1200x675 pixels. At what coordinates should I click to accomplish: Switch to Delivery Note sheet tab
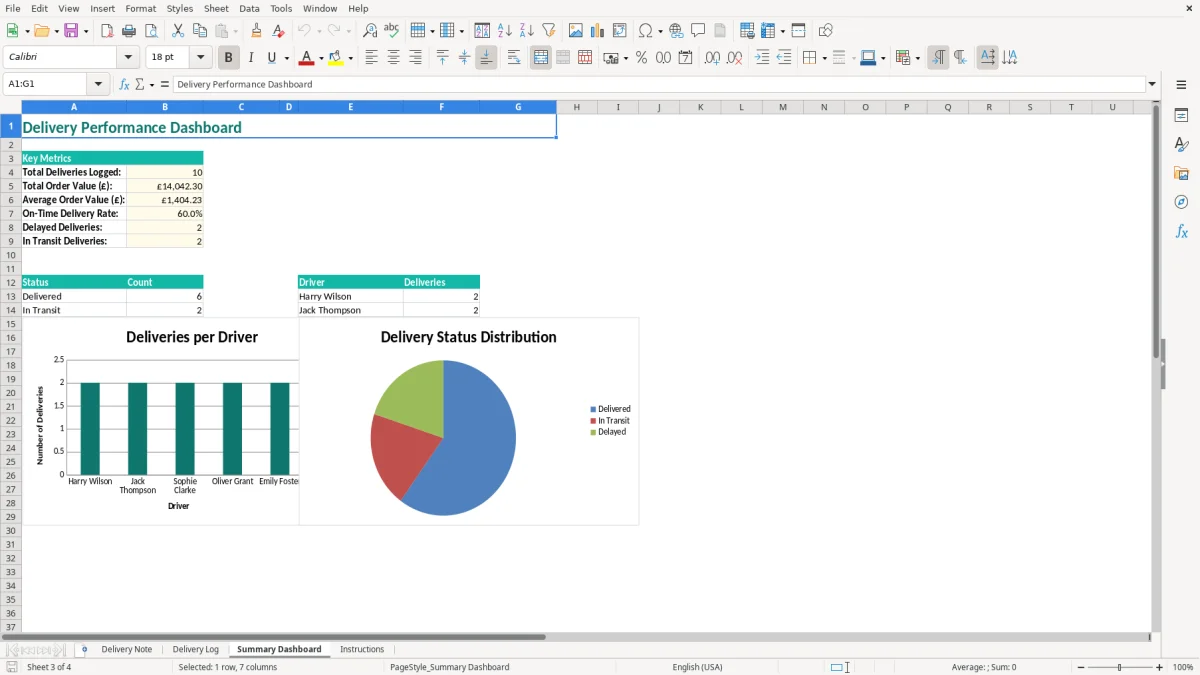tap(127, 649)
